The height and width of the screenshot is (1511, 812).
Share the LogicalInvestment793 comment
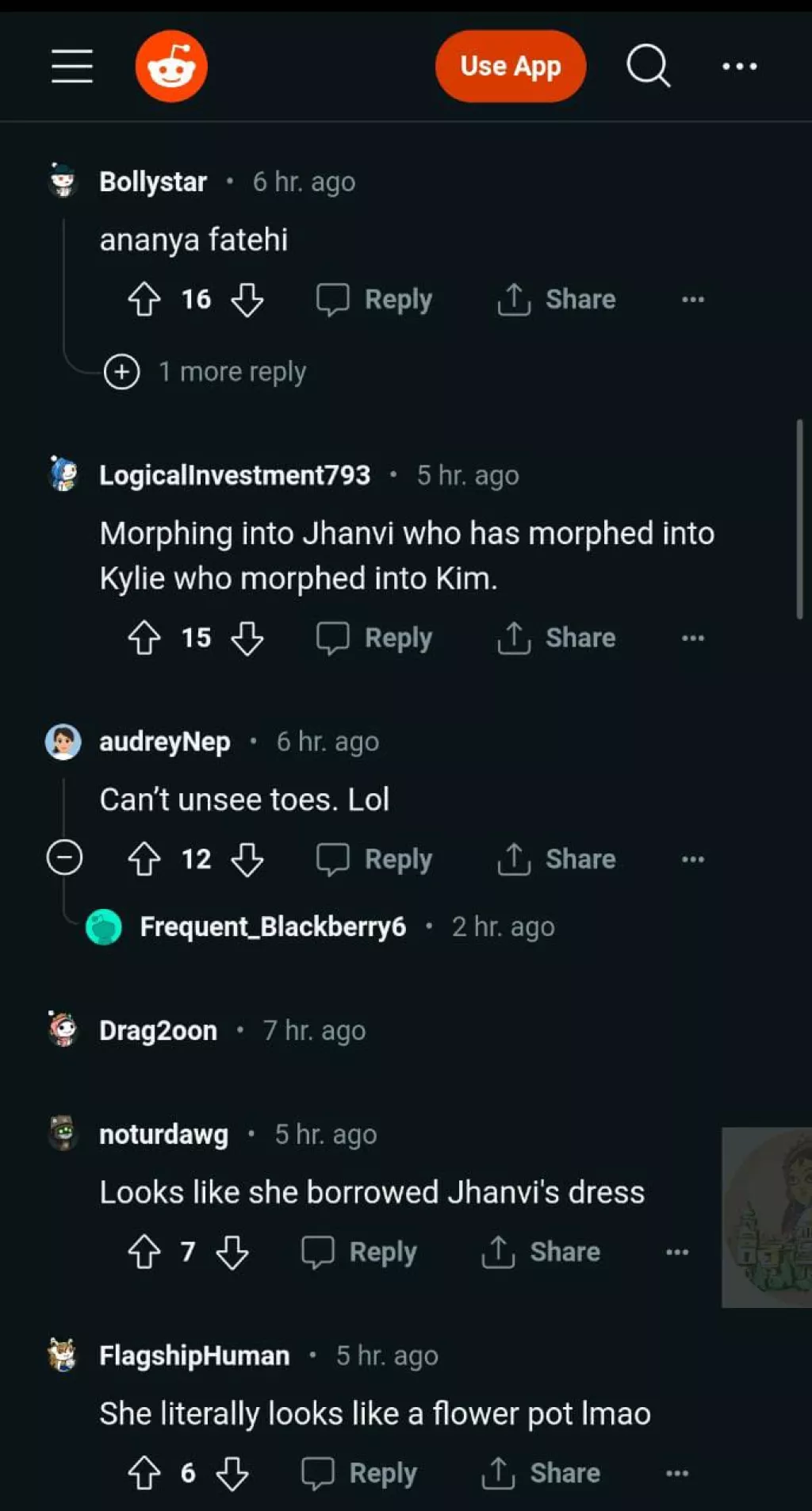[556, 639]
